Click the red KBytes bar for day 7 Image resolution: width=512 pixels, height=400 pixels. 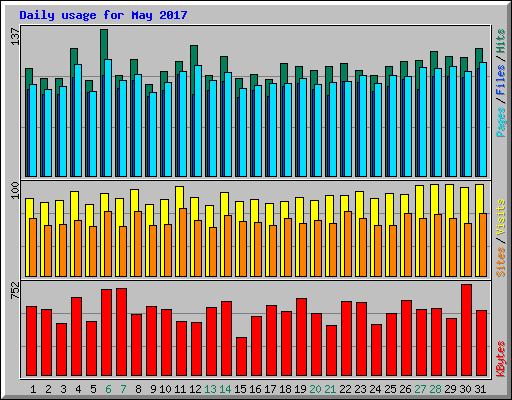point(121,332)
